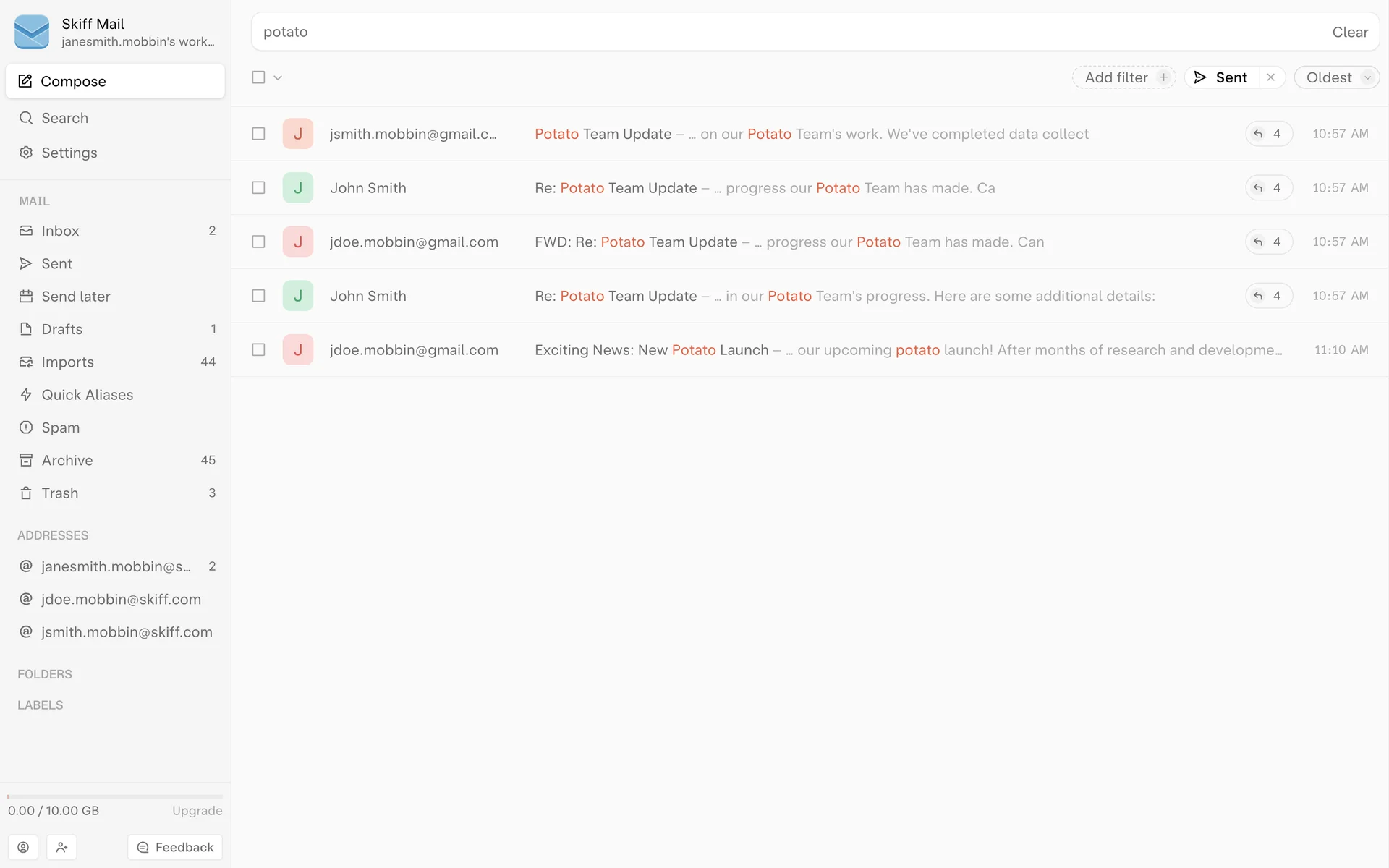1389x868 pixels.
Task: Open the Oldest sort dropdown
Action: click(x=1337, y=77)
